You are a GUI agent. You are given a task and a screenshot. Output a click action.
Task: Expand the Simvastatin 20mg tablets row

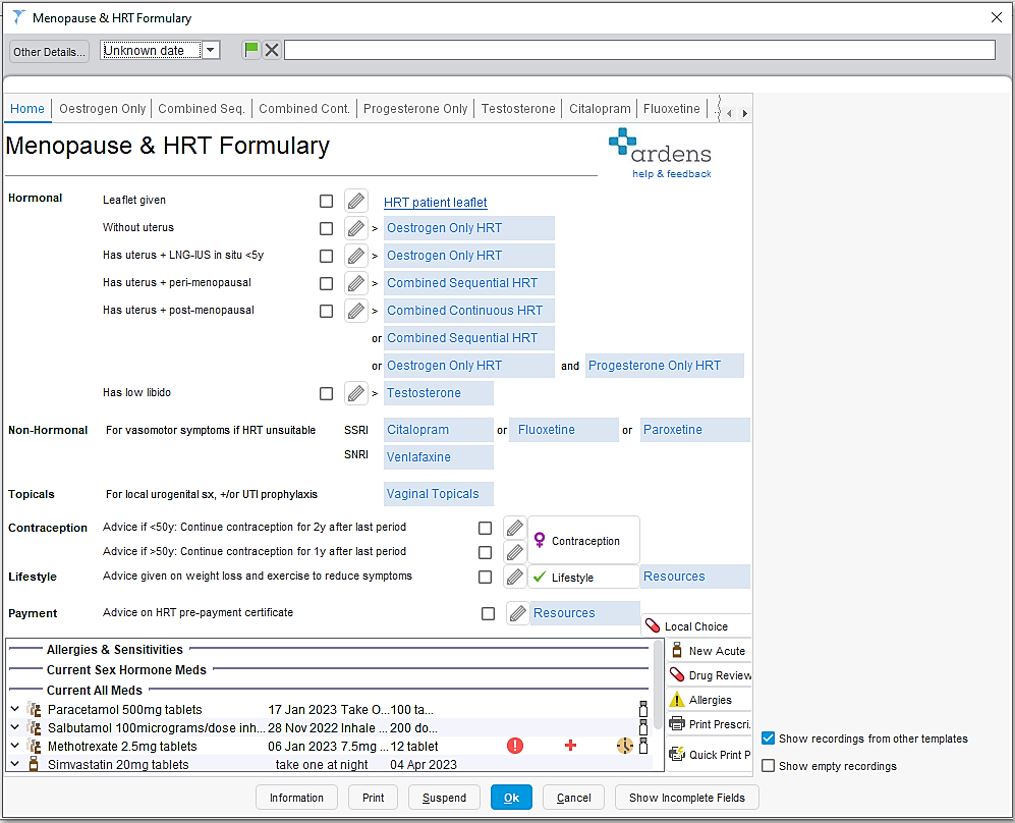pyautogui.click(x=15, y=764)
